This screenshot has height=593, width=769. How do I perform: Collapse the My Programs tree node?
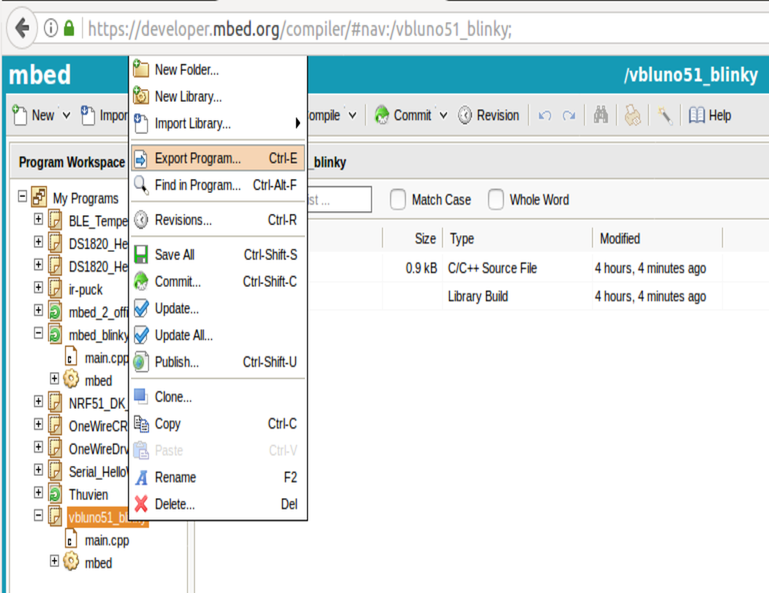[x=22, y=196]
